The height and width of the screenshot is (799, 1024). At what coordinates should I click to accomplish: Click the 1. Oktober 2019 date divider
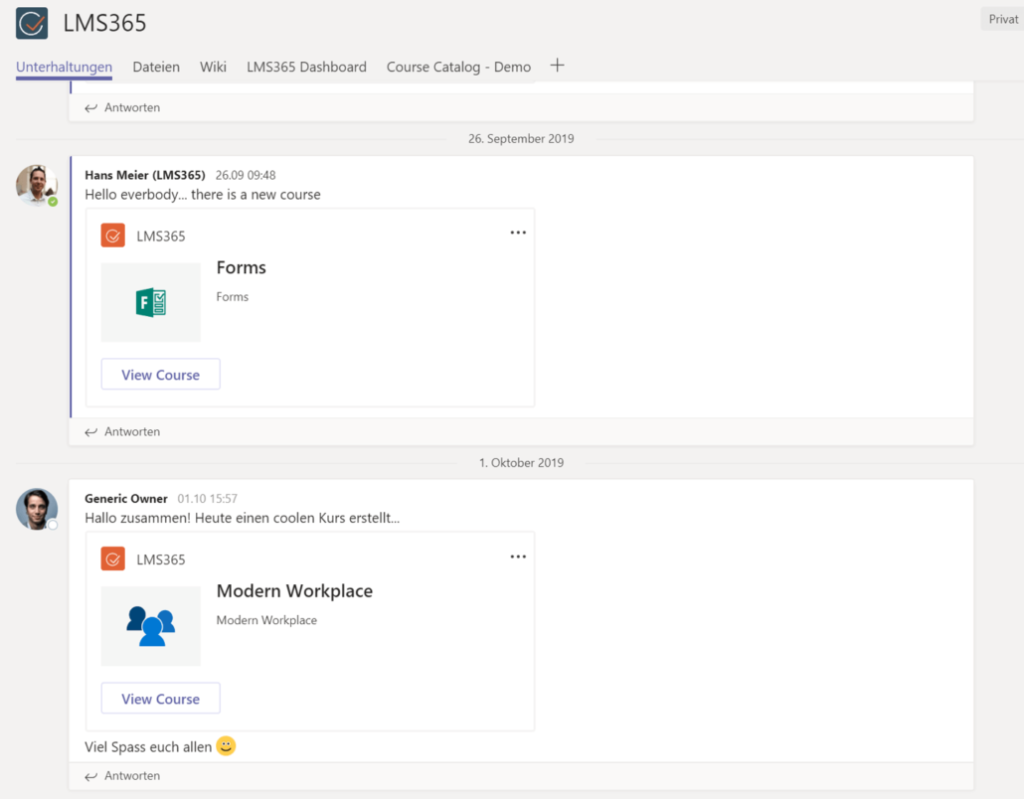pyautogui.click(x=521, y=462)
